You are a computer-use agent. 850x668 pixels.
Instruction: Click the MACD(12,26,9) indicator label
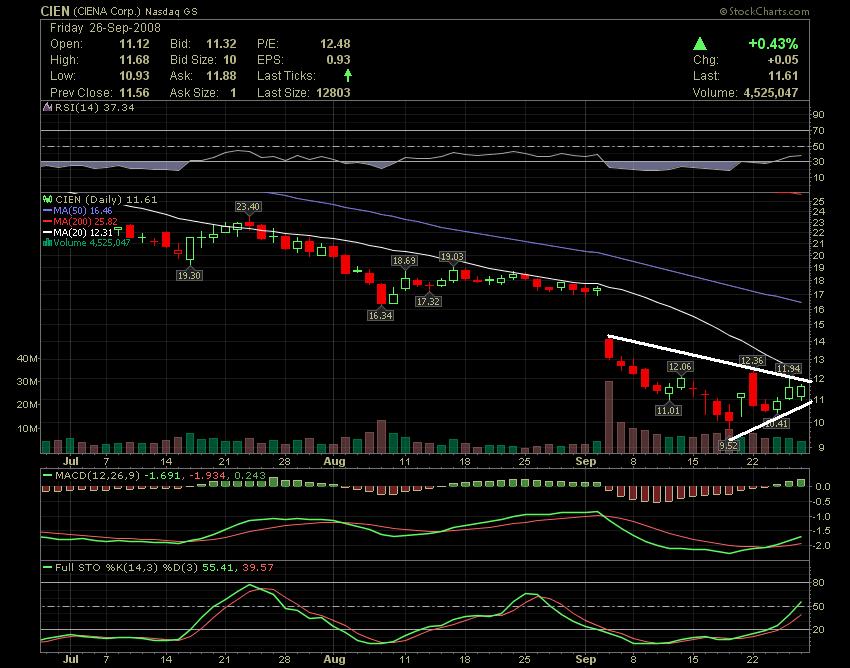97,476
